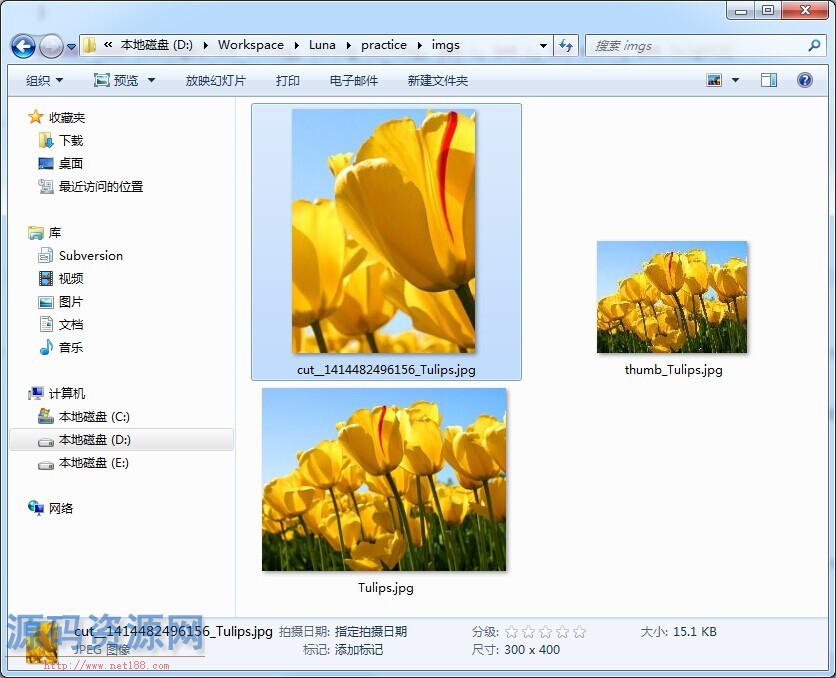Click the 预览 toolbar button
Screen dimensions: 836x678
(x=116, y=80)
